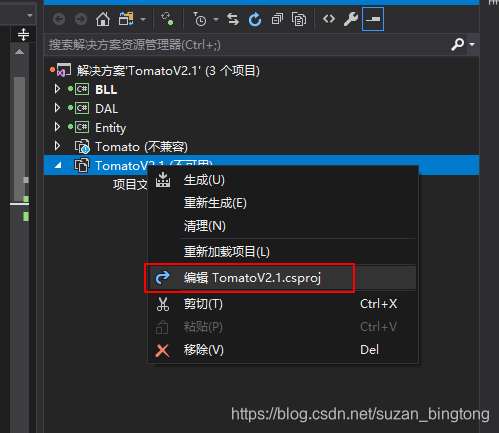
Task: Open the history clock dropdown arrow
Action: click(x=216, y=19)
